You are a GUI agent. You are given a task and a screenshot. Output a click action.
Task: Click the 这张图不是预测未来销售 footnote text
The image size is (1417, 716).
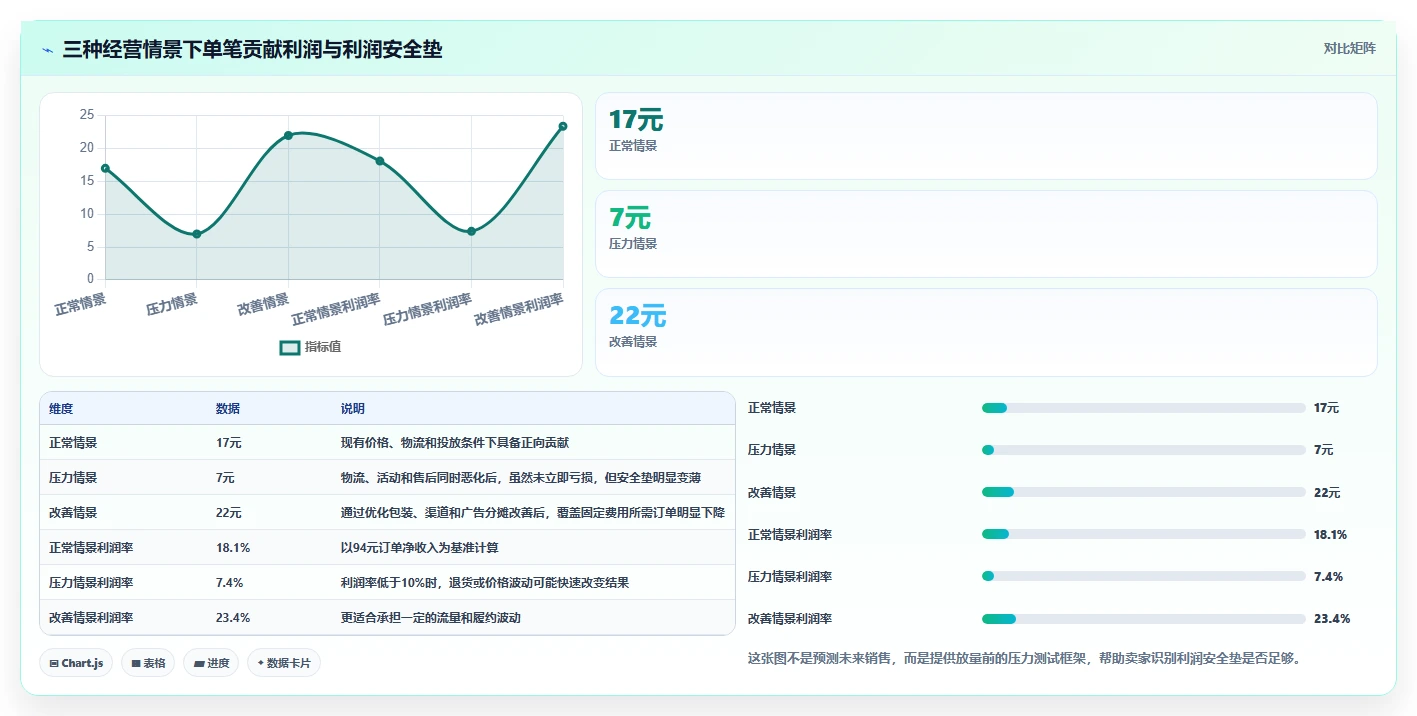coord(1025,658)
